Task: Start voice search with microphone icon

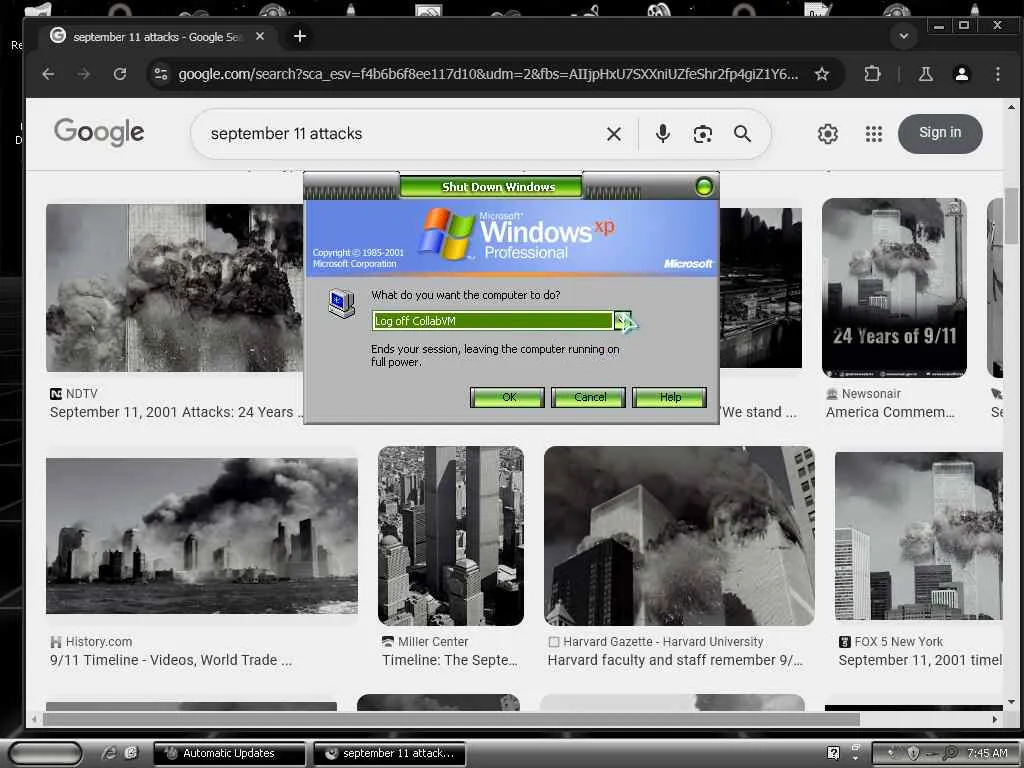Action: [662, 134]
